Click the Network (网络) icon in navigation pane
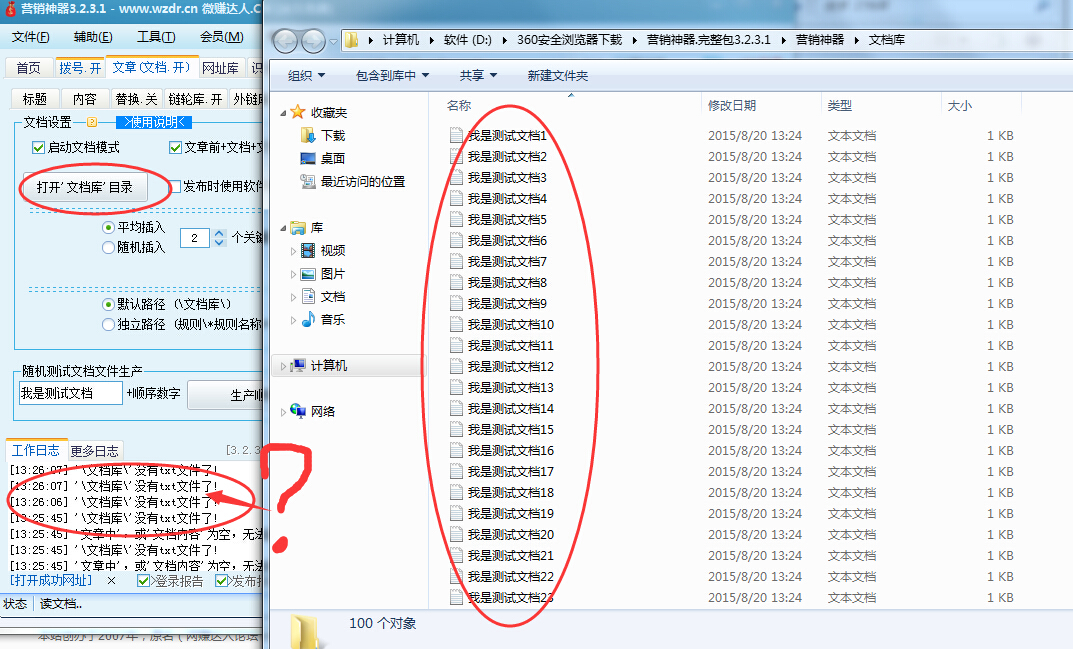 pos(298,411)
